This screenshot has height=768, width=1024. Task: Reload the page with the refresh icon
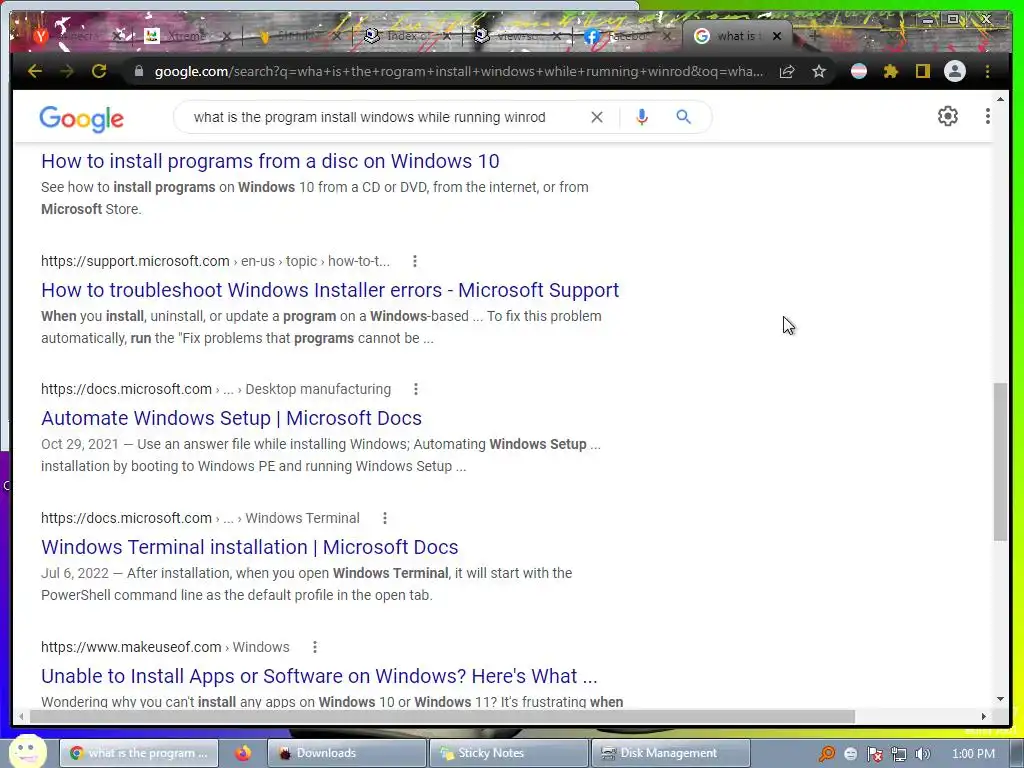[x=99, y=71]
